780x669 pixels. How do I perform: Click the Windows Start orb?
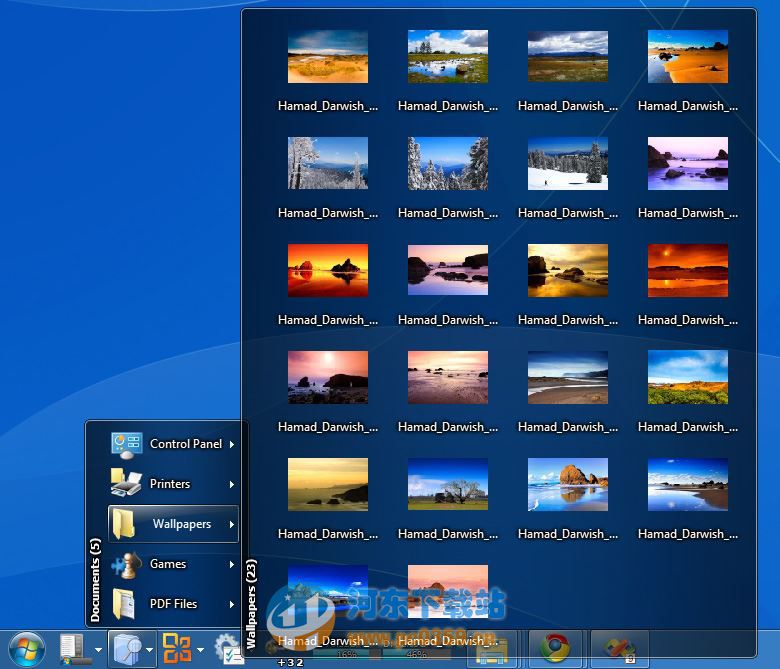click(26, 649)
